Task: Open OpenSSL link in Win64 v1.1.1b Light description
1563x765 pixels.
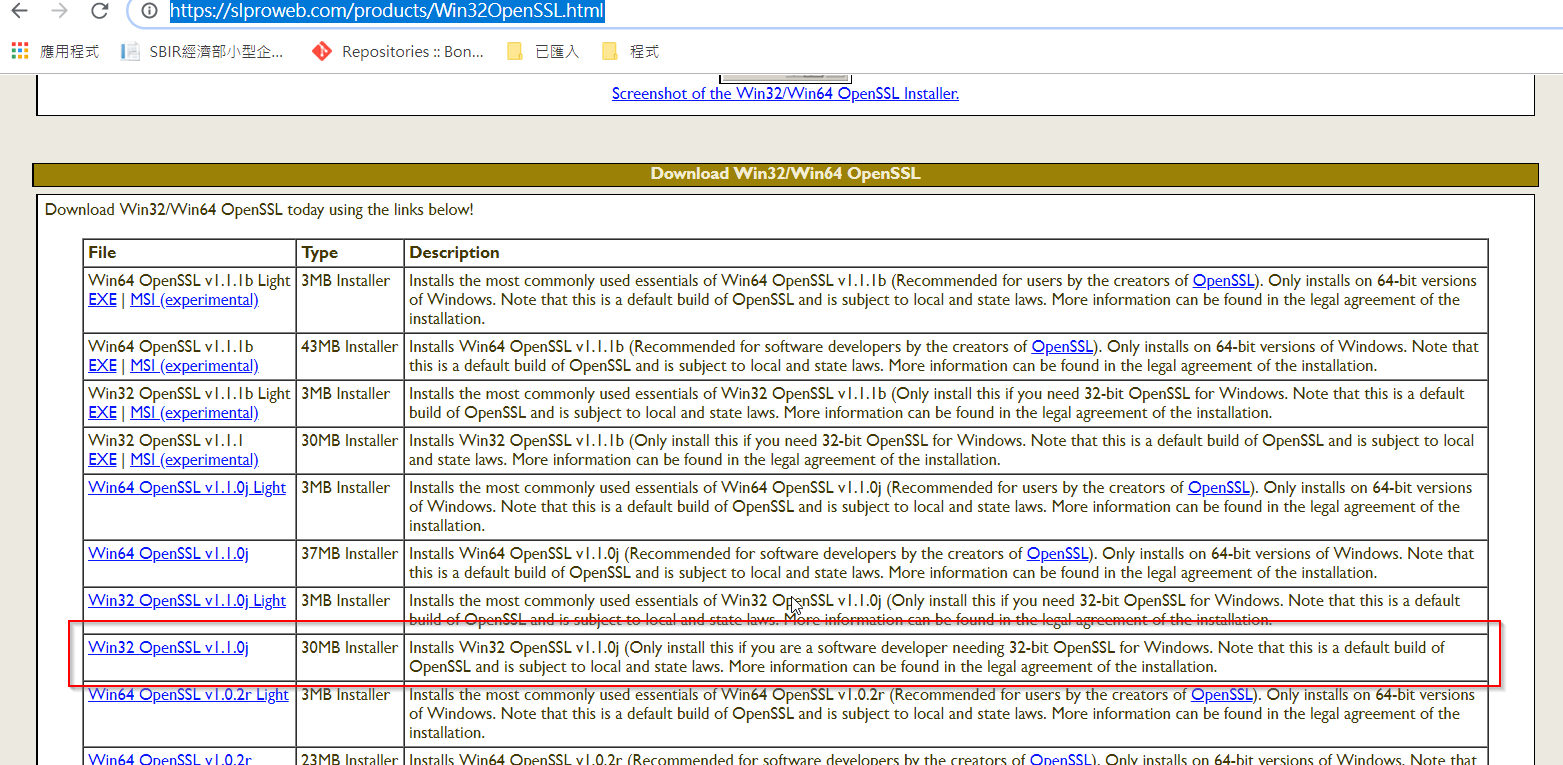Action: click(x=1223, y=281)
